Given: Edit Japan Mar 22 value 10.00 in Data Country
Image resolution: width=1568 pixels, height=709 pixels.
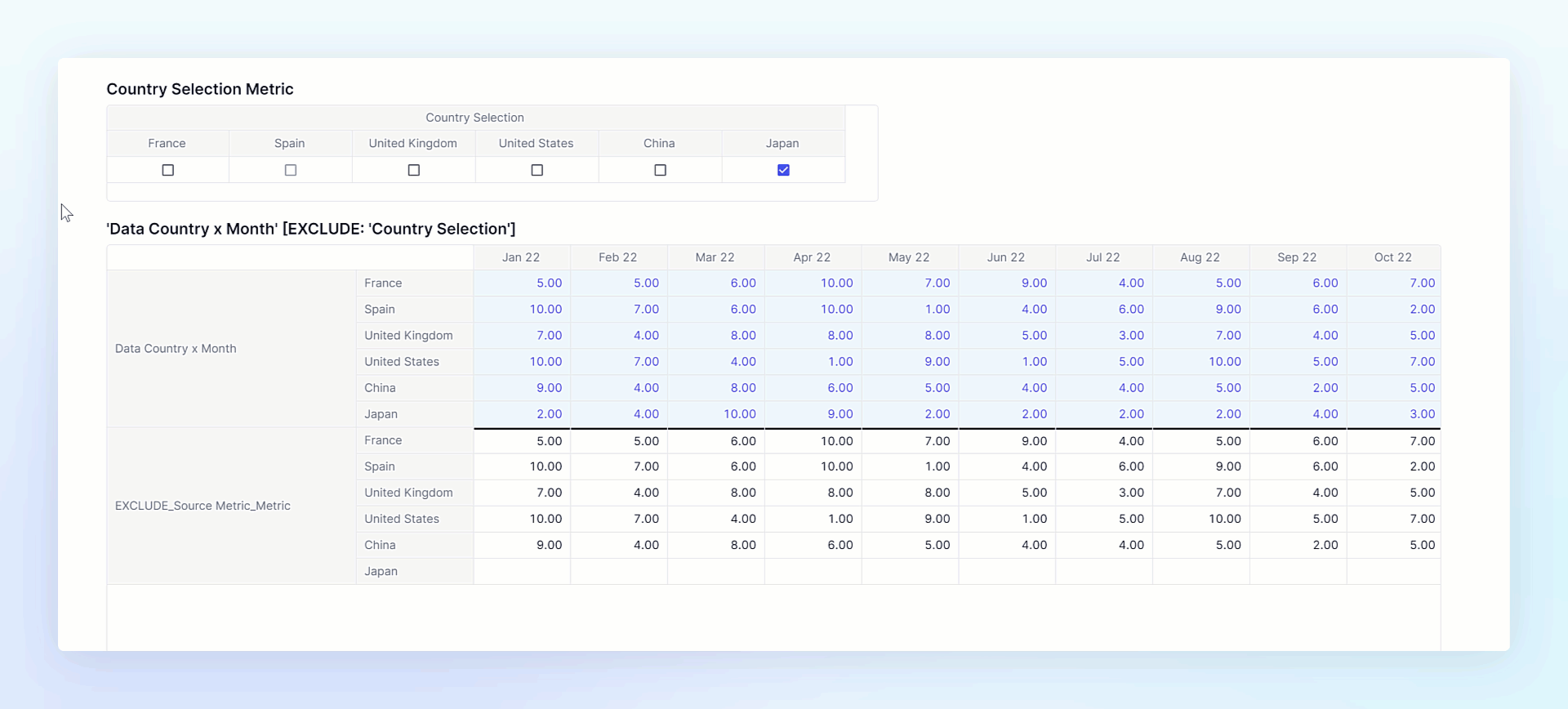Looking at the screenshot, I should click(x=716, y=414).
